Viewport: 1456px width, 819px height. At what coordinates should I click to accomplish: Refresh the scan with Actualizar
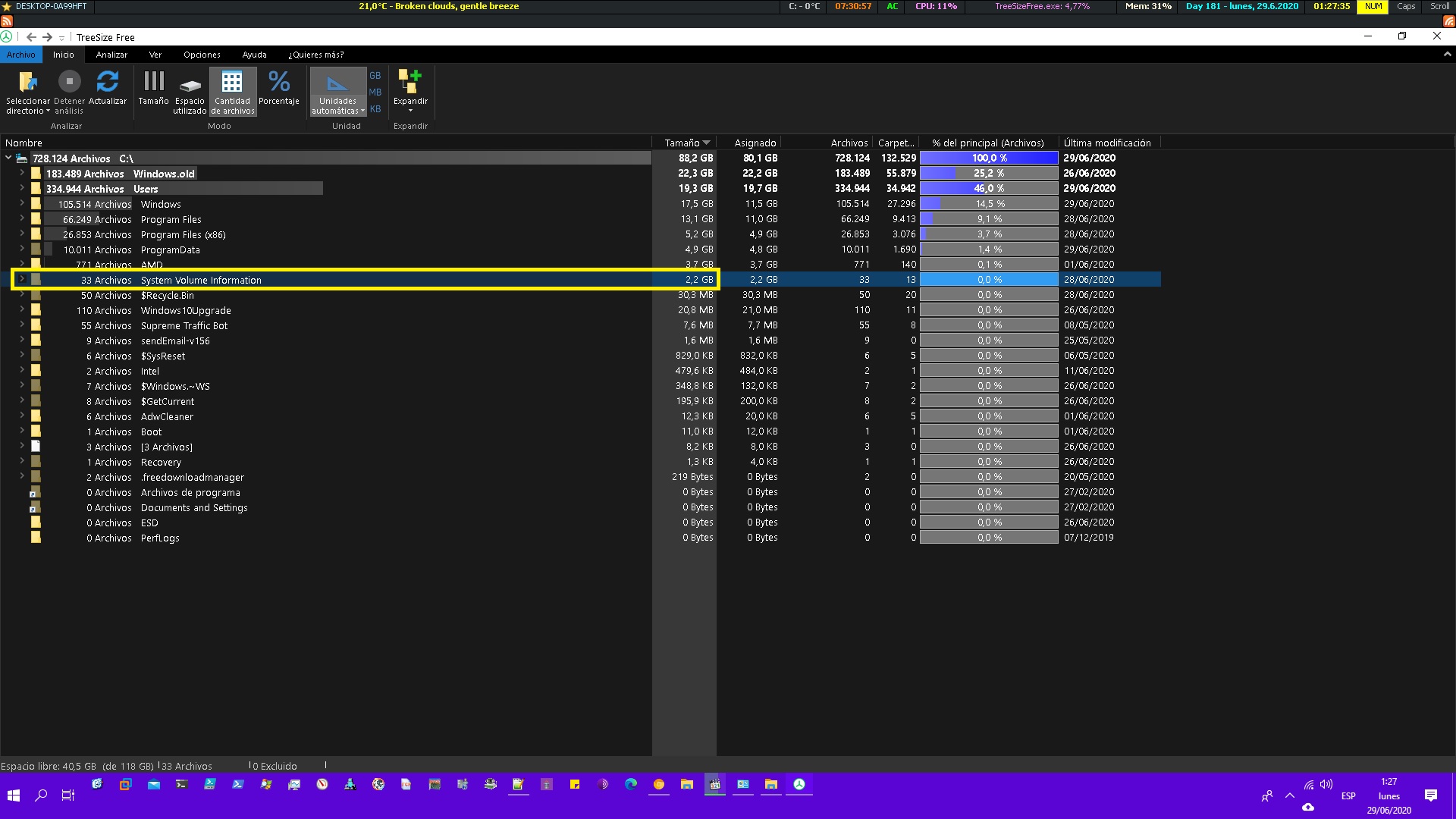[x=108, y=81]
